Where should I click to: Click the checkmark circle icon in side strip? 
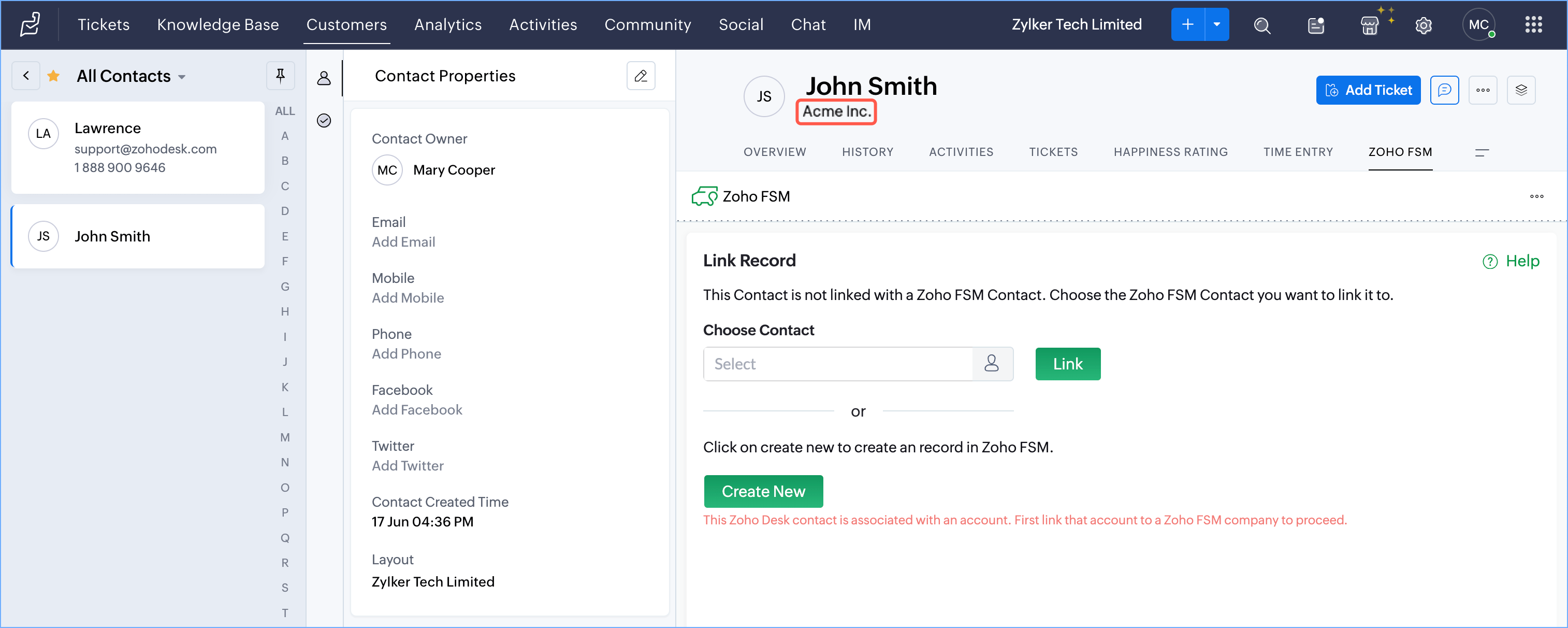tap(324, 121)
